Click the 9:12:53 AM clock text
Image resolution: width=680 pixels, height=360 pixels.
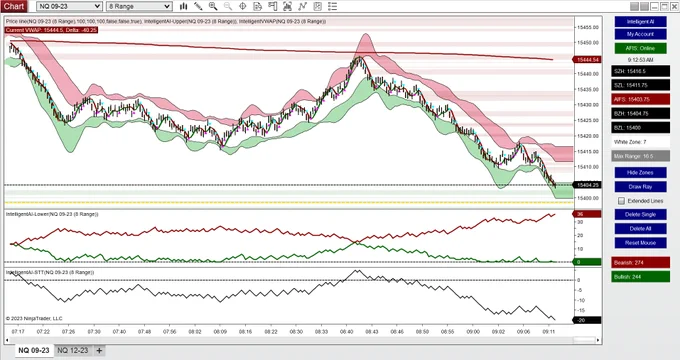tap(640, 60)
